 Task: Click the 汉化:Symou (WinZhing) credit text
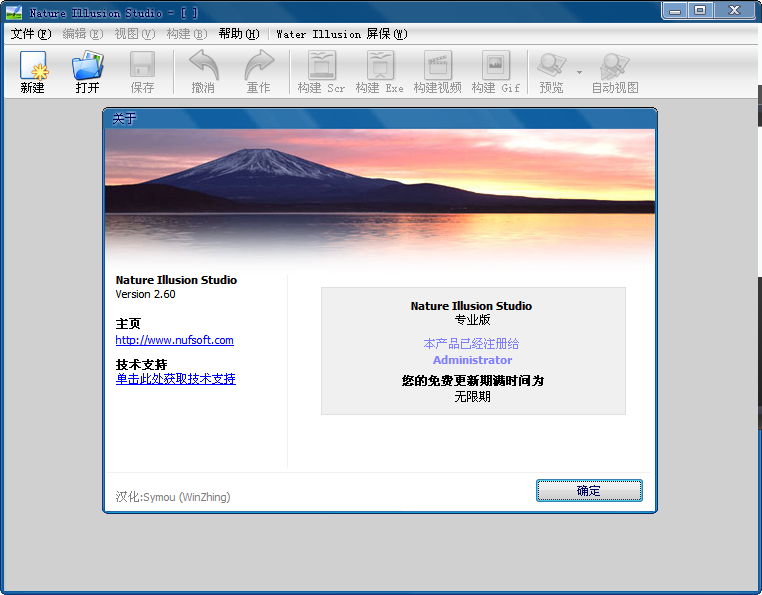(x=173, y=497)
